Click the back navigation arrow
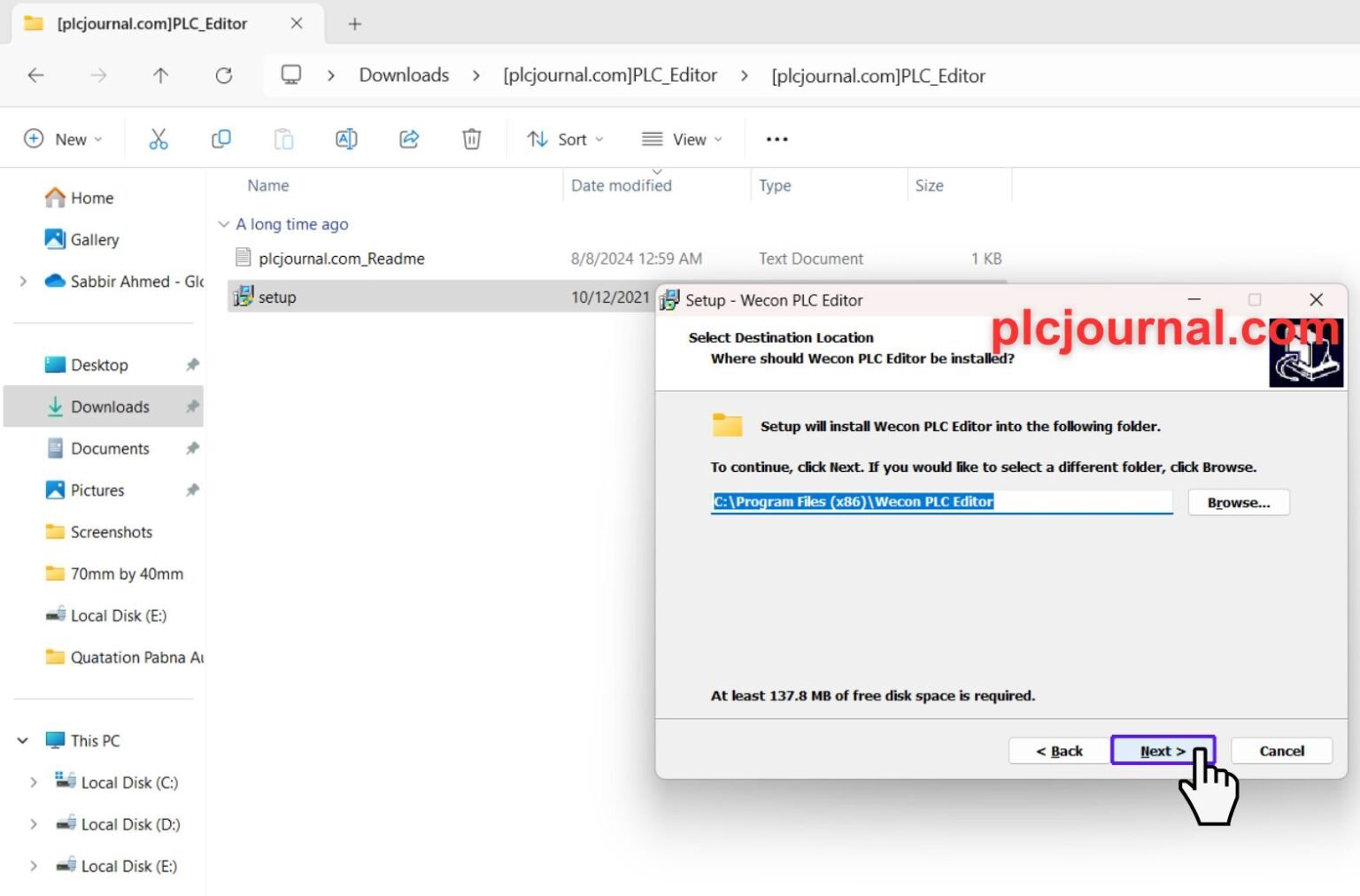 pos(35,75)
